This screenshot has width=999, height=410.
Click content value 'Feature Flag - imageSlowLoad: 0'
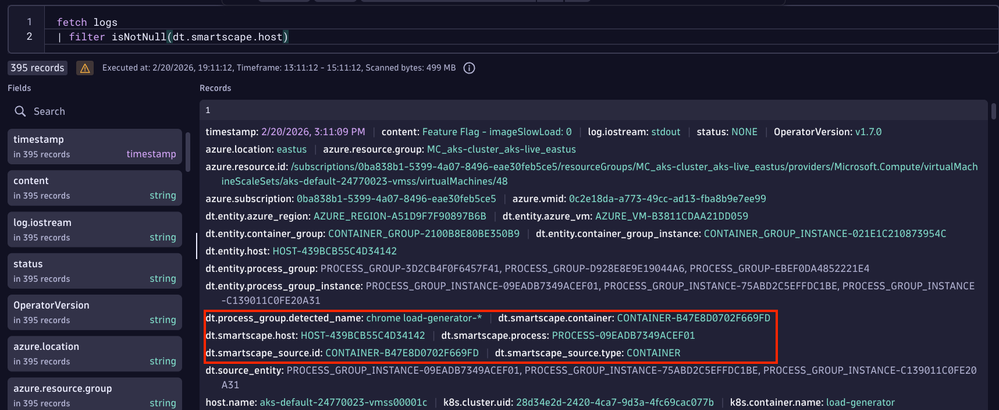click(x=497, y=132)
